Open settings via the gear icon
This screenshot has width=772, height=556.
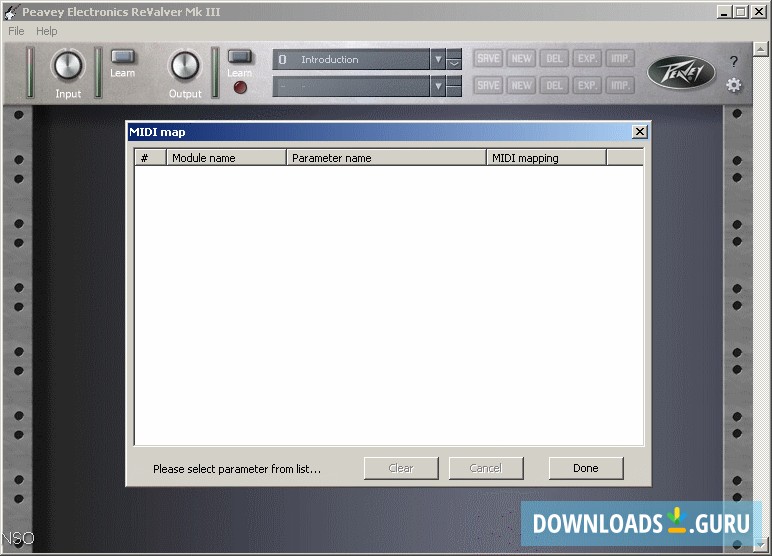(x=734, y=85)
